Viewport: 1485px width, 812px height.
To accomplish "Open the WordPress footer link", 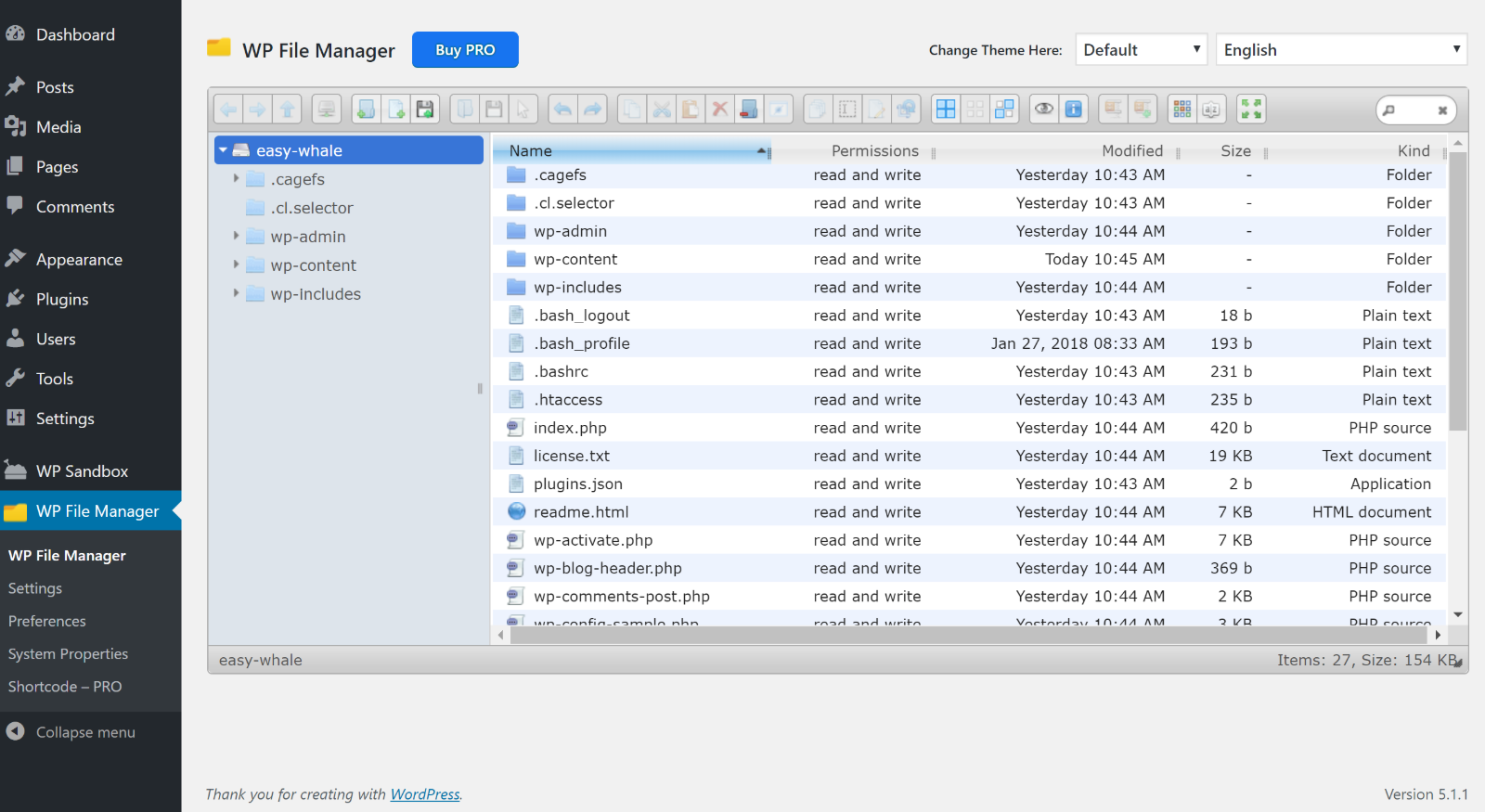I will (425, 794).
